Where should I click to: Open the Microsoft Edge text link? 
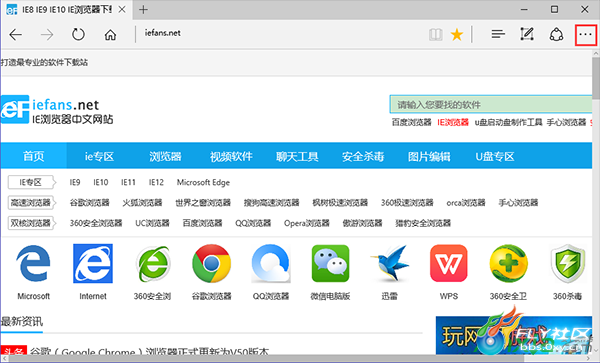coord(203,182)
